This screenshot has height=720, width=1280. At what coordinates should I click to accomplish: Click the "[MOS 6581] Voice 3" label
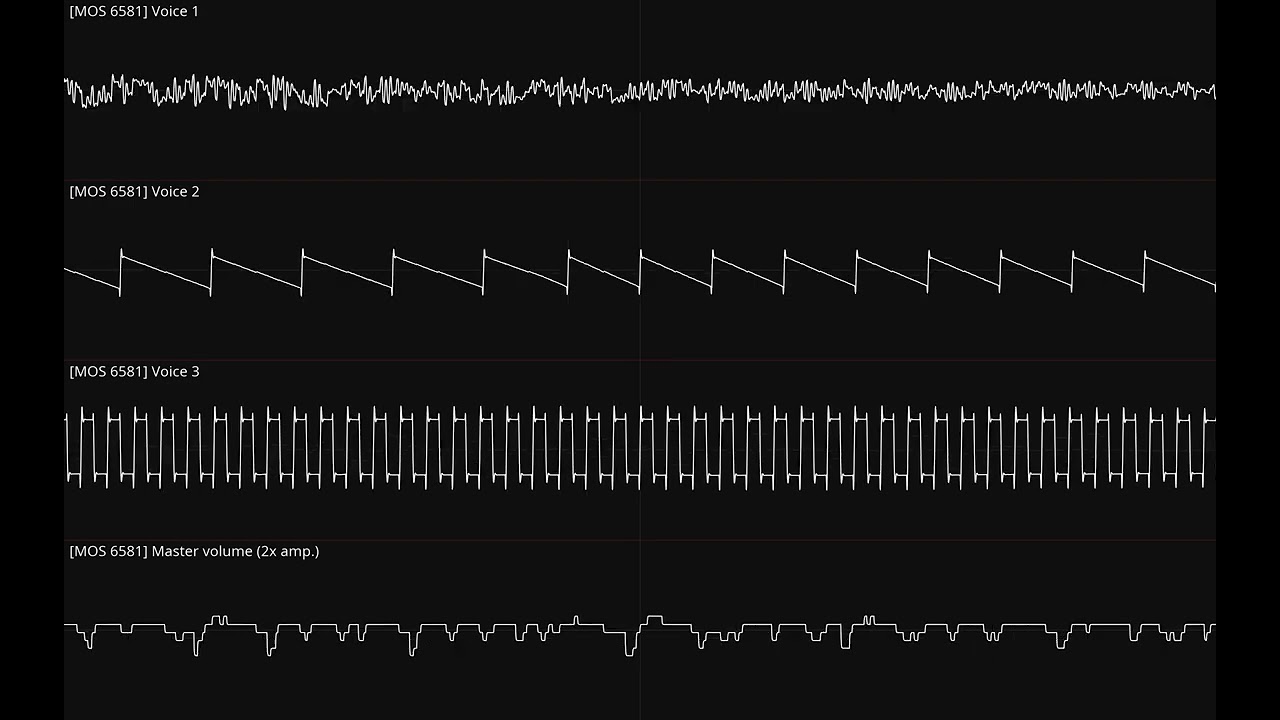[x=134, y=372]
